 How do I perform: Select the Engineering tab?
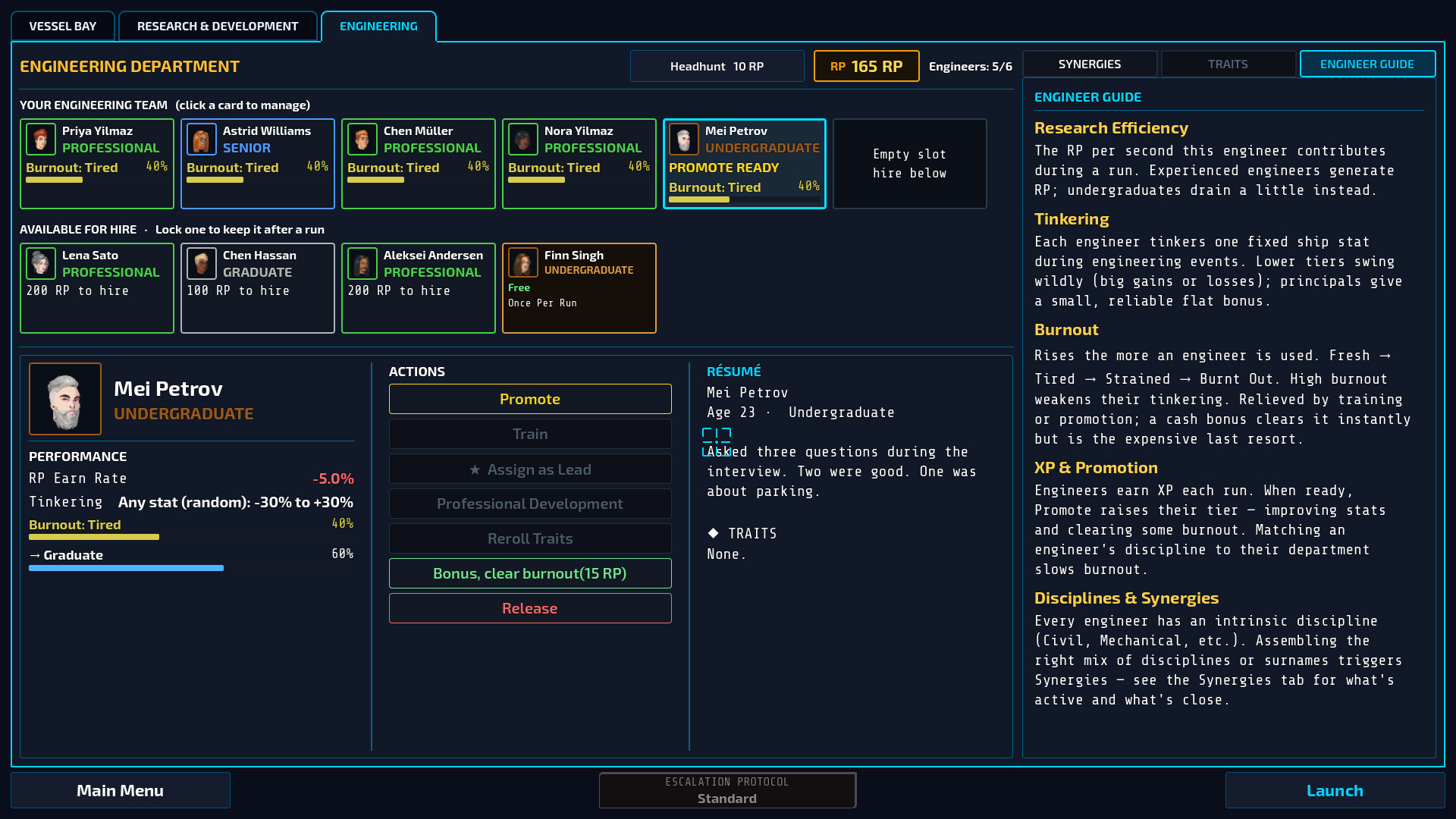pyautogui.click(x=378, y=26)
